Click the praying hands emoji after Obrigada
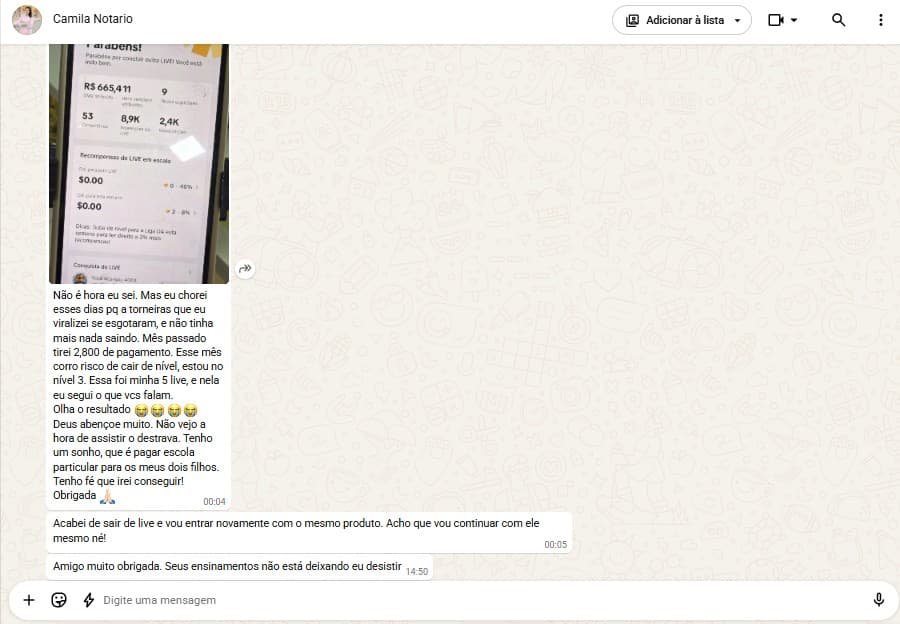The height and width of the screenshot is (624, 900). click(107, 496)
